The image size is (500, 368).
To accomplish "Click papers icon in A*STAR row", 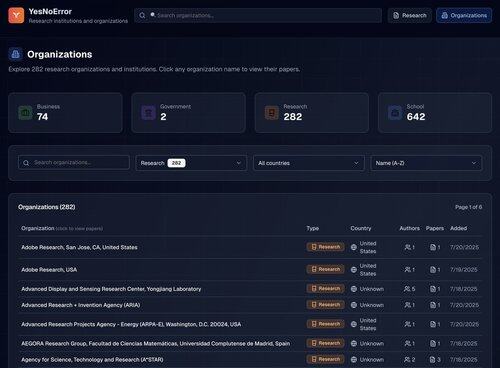I will click(433, 360).
